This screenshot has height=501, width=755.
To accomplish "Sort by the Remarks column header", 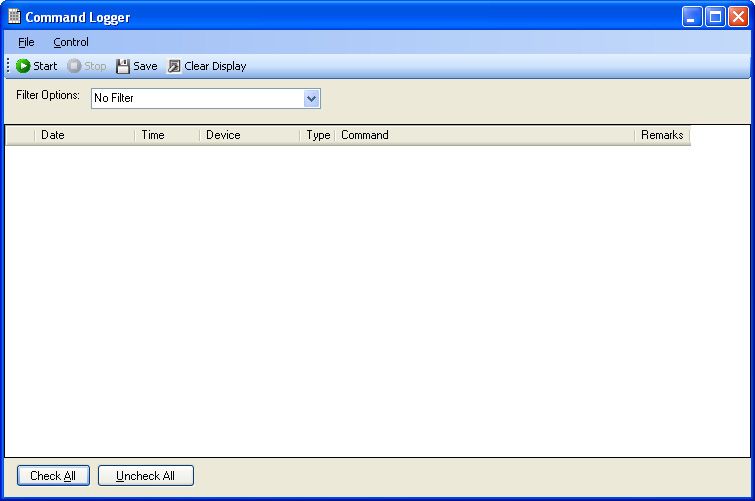I will click(662, 135).
